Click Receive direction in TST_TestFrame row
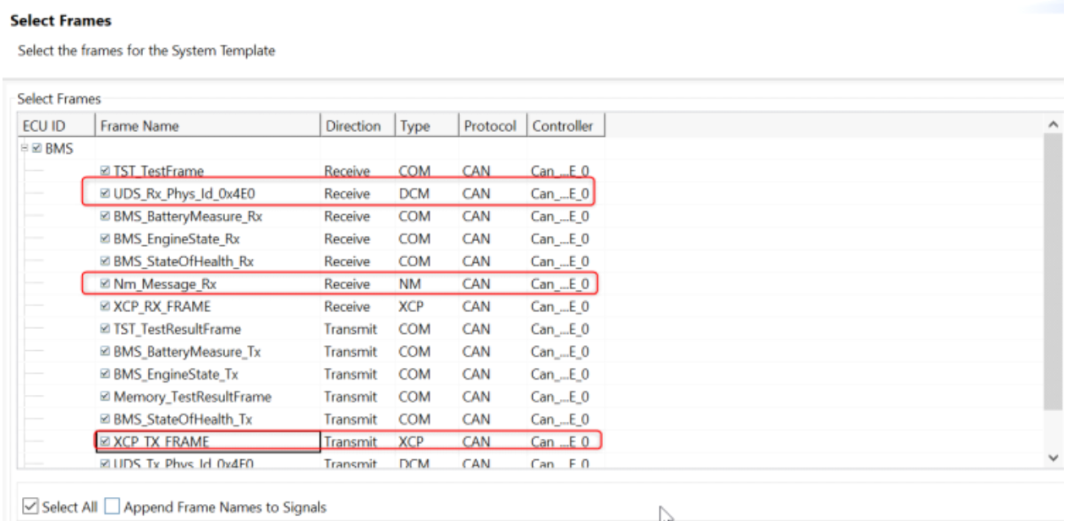The image size is (1080, 521). [347, 171]
